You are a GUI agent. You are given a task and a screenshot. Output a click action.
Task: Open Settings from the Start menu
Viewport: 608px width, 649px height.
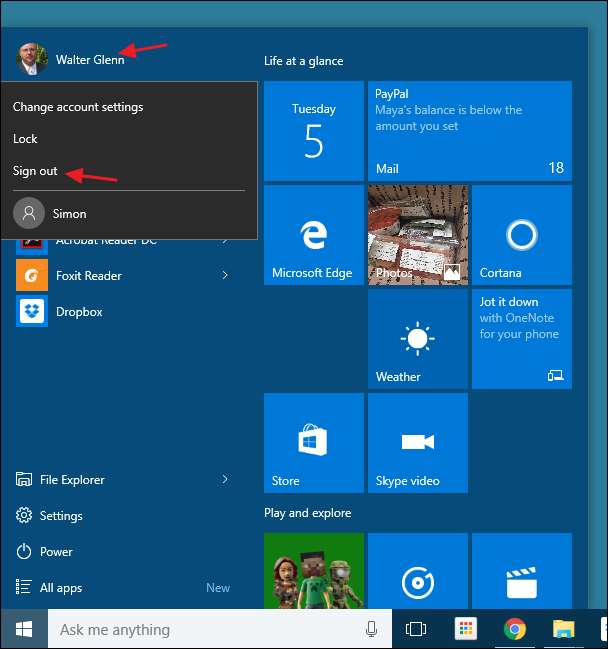60,516
